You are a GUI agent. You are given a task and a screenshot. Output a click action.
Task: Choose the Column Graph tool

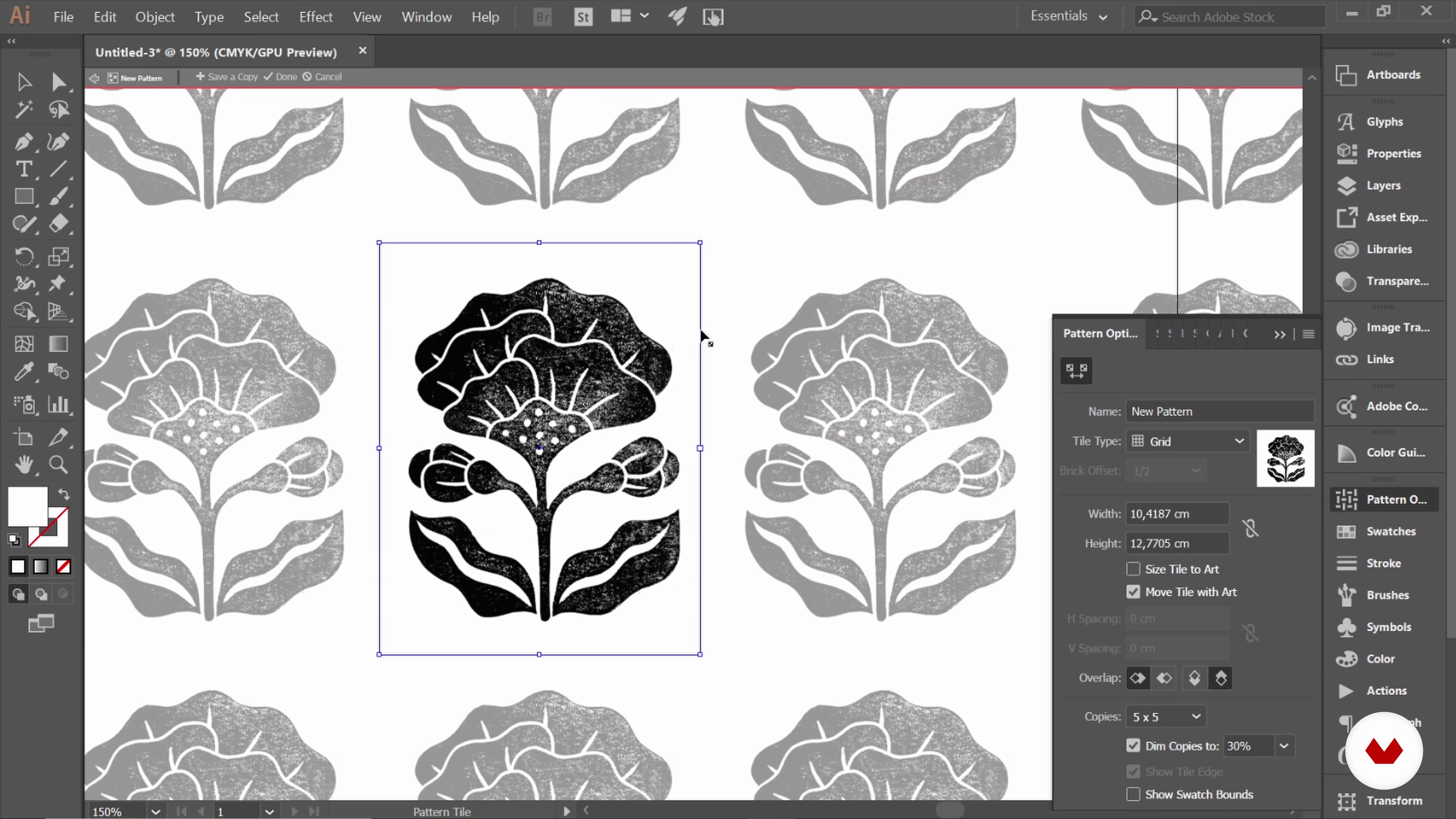click(x=58, y=404)
